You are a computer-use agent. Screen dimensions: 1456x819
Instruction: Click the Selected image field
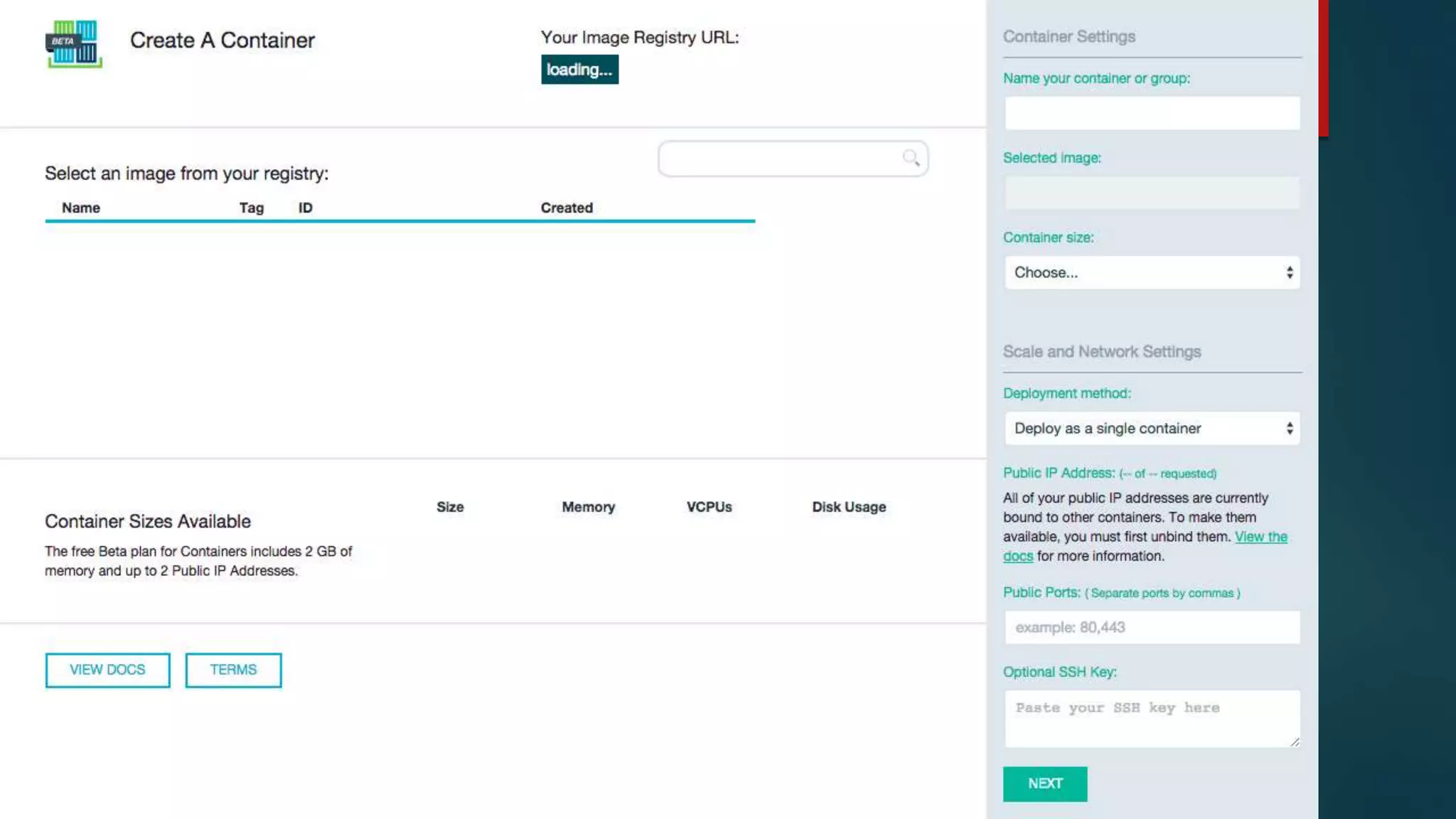point(1152,193)
